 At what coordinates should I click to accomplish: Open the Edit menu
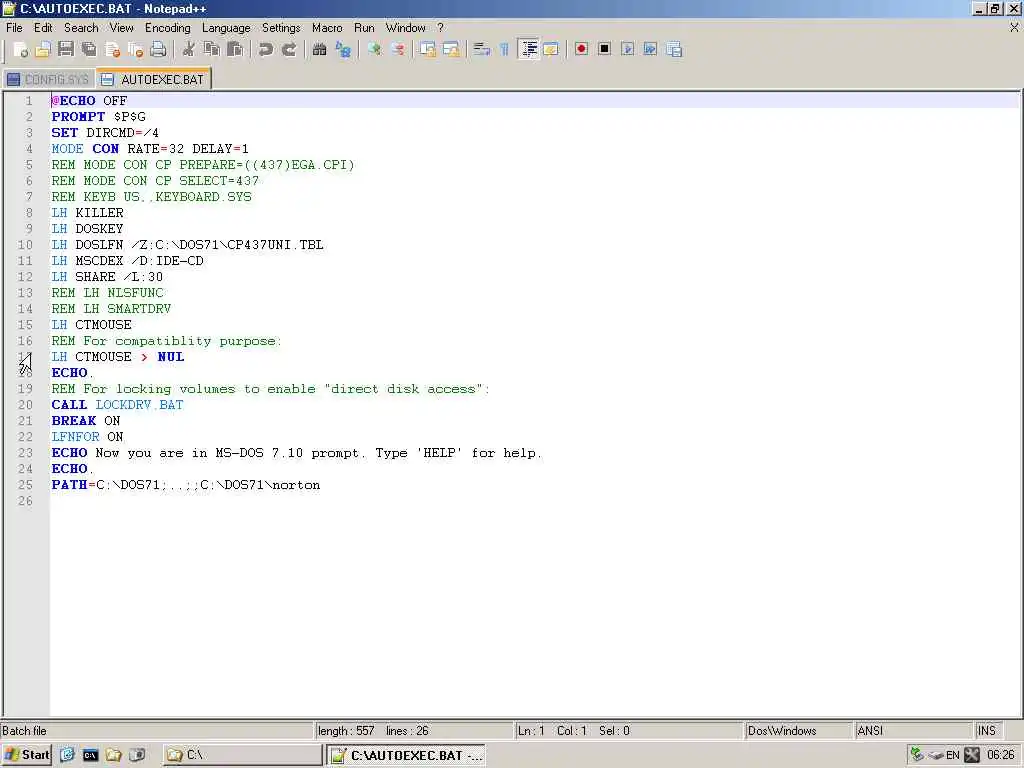coord(43,28)
